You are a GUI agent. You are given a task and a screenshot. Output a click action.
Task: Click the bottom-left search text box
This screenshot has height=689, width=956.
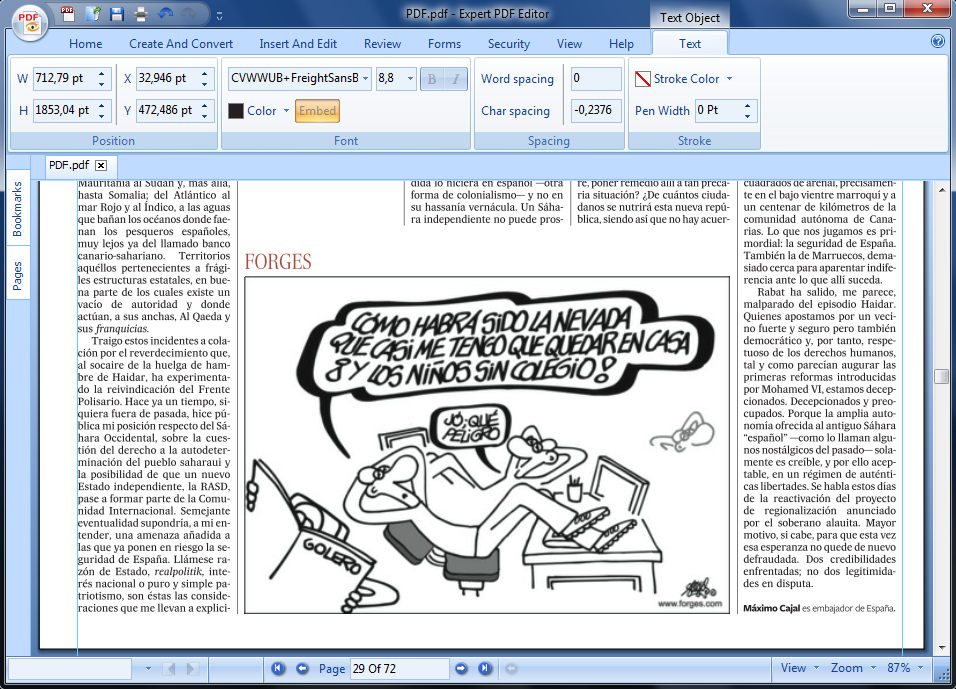pos(70,669)
